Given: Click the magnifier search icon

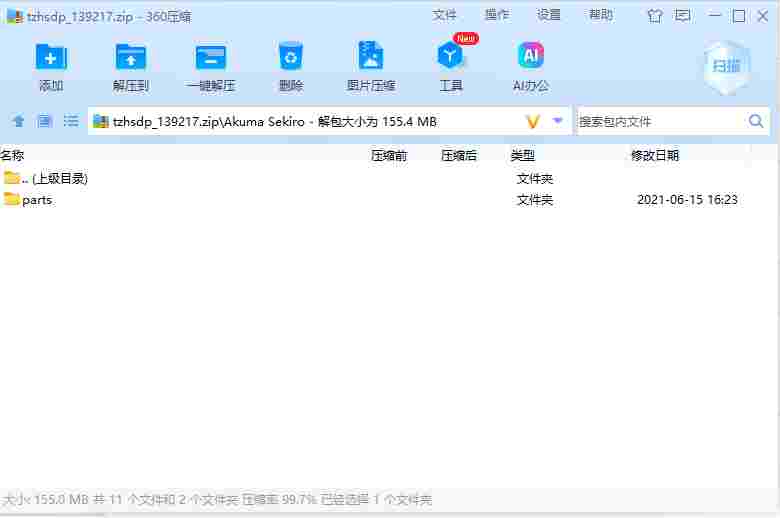Looking at the screenshot, I should pyautogui.click(x=756, y=121).
